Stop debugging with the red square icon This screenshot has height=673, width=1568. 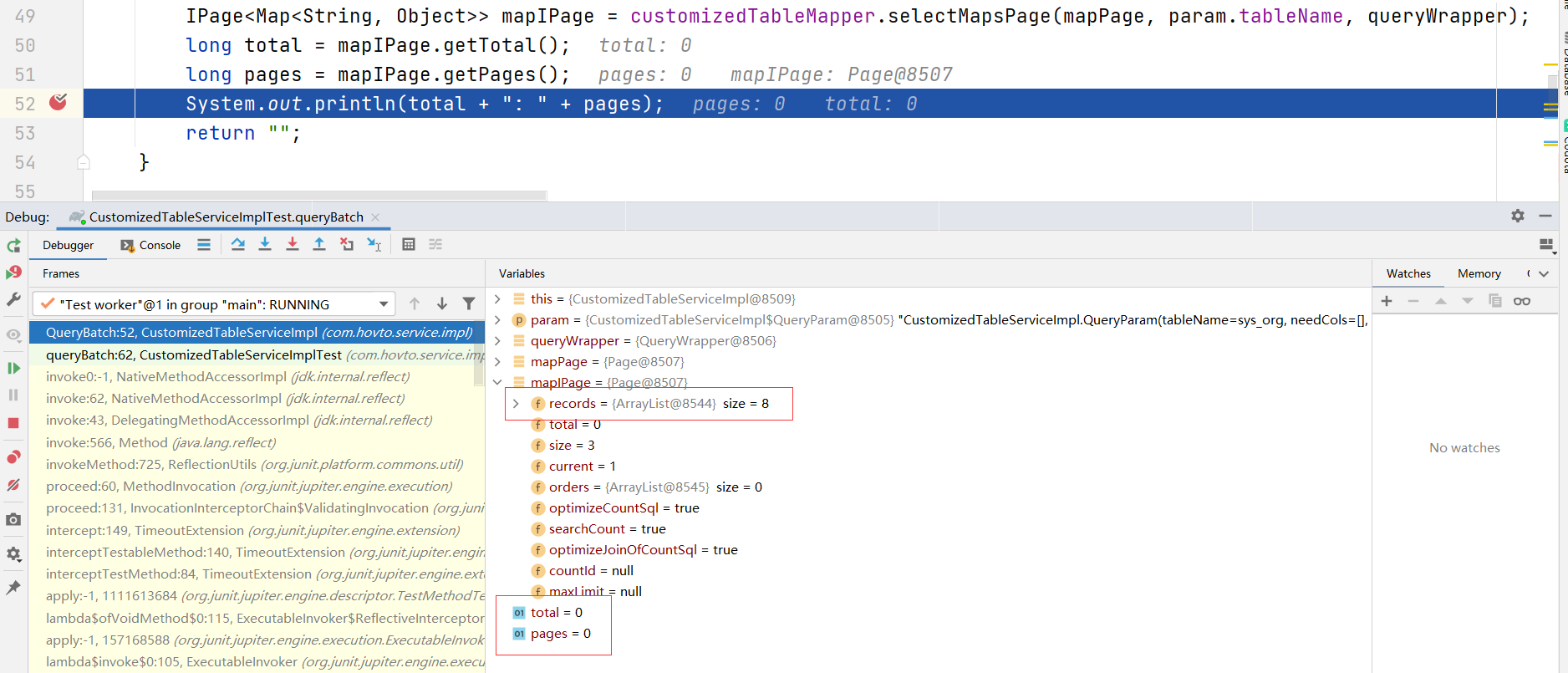[x=13, y=423]
